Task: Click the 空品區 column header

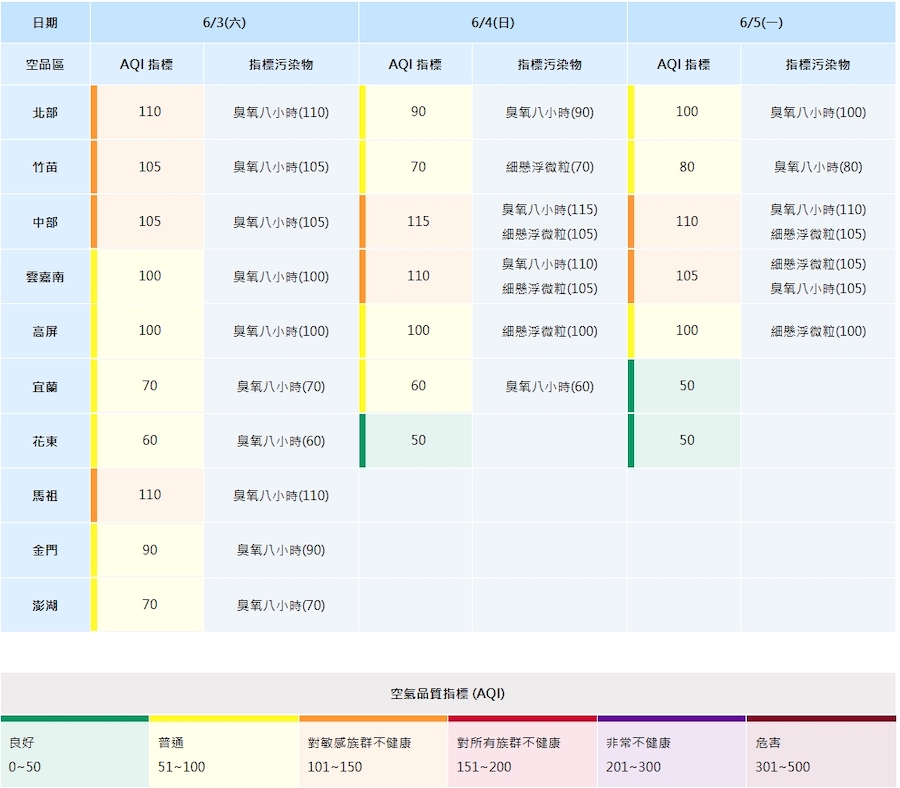Action: coord(45,65)
